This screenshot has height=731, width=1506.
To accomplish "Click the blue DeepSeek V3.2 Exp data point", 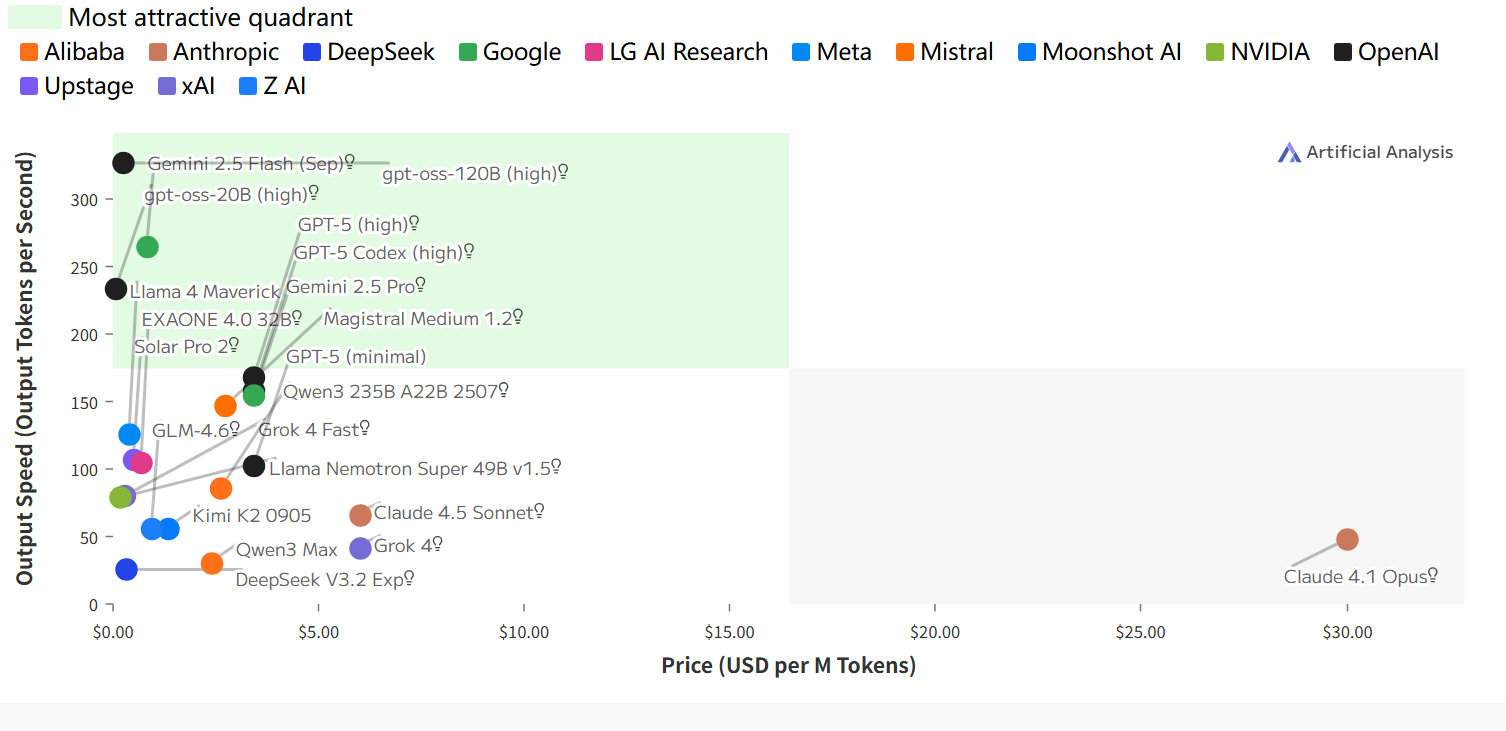I will [x=126, y=569].
